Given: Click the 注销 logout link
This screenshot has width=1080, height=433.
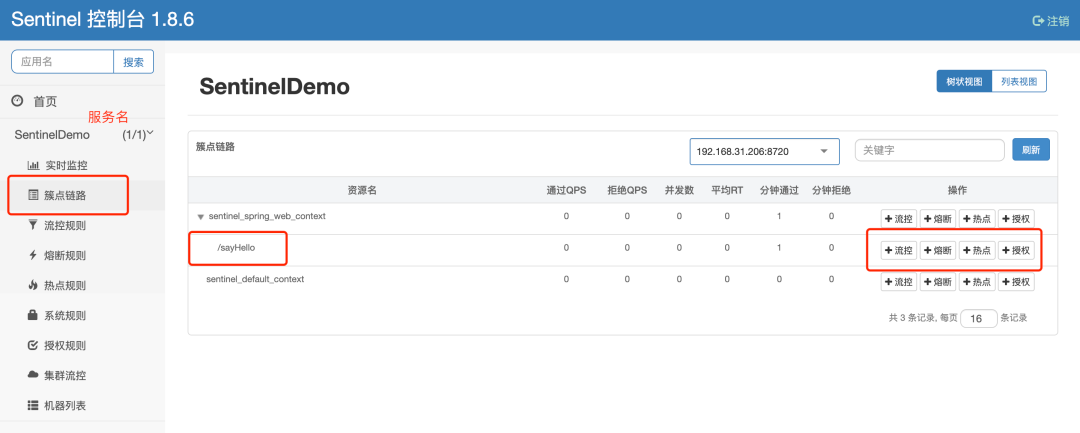Looking at the screenshot, I should [1050, 21].
